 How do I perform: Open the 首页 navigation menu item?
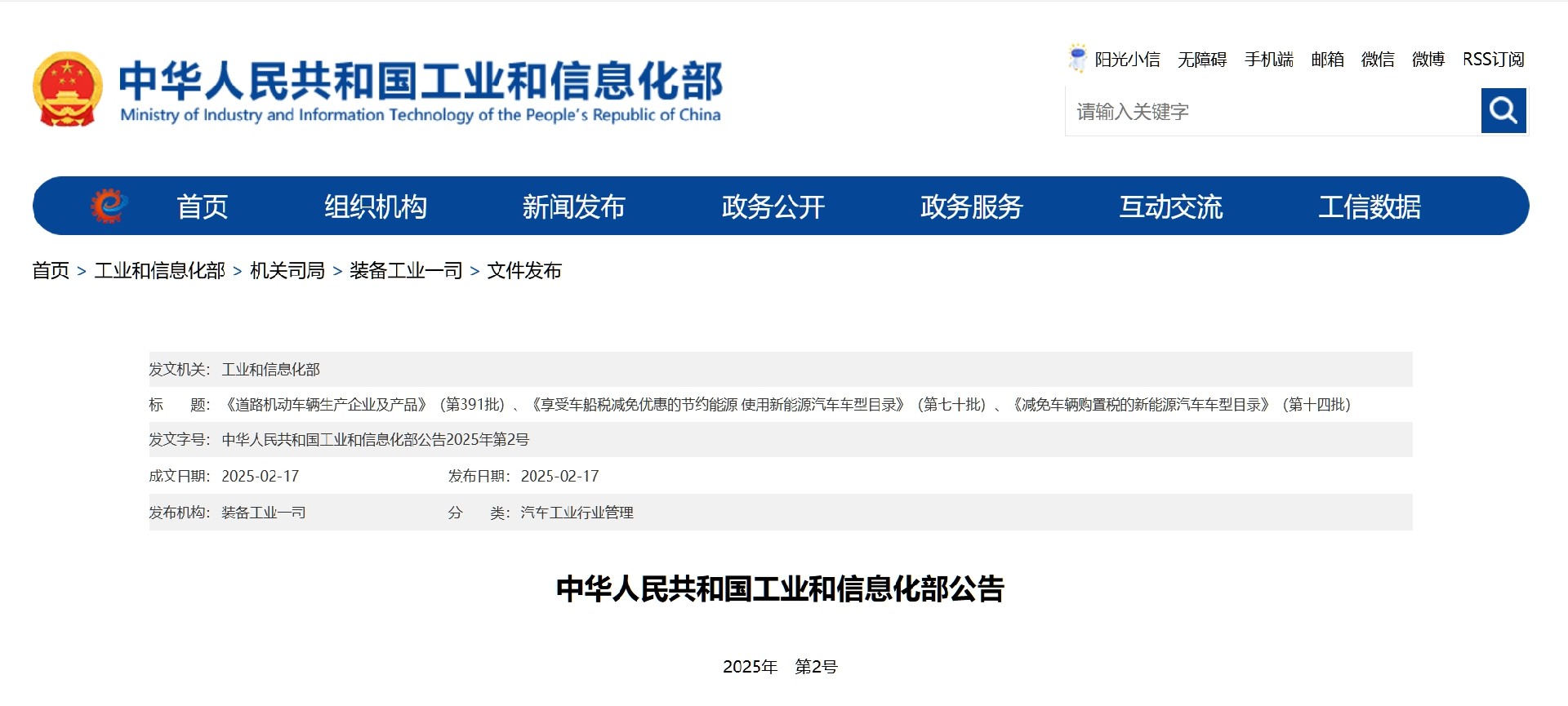coord(203,206)
